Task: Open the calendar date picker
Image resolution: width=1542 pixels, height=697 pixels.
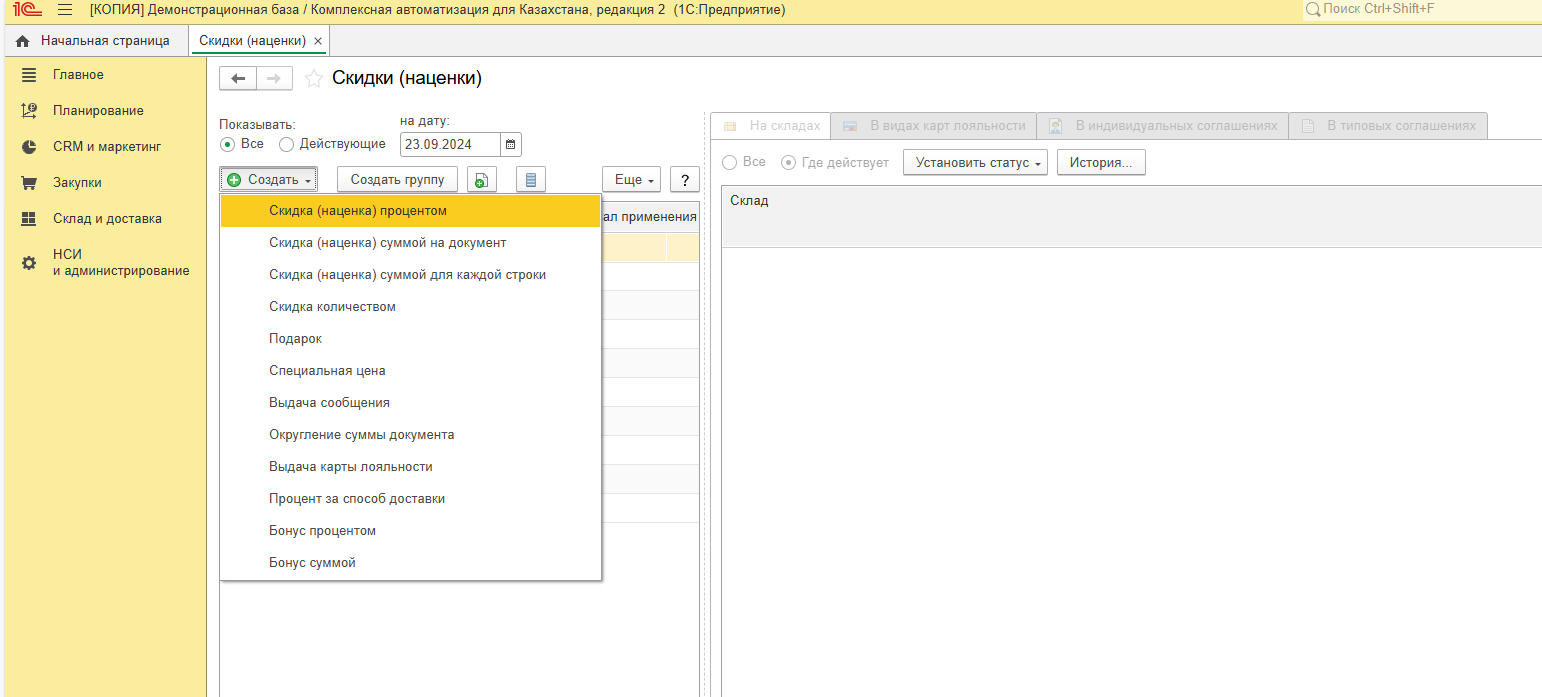Action: pos(510,144)
